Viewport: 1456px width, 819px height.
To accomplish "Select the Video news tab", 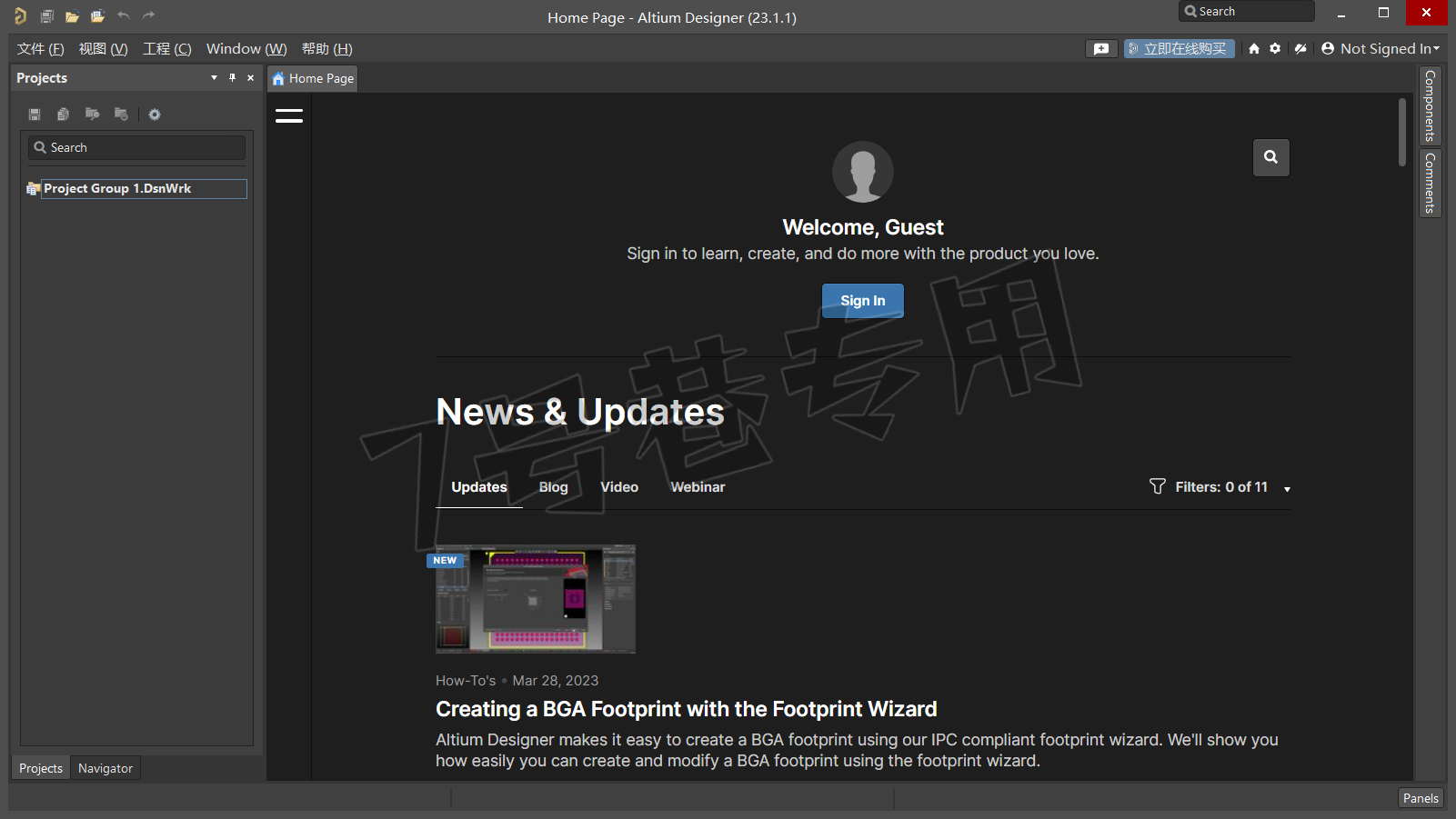I will coord(619,487).
